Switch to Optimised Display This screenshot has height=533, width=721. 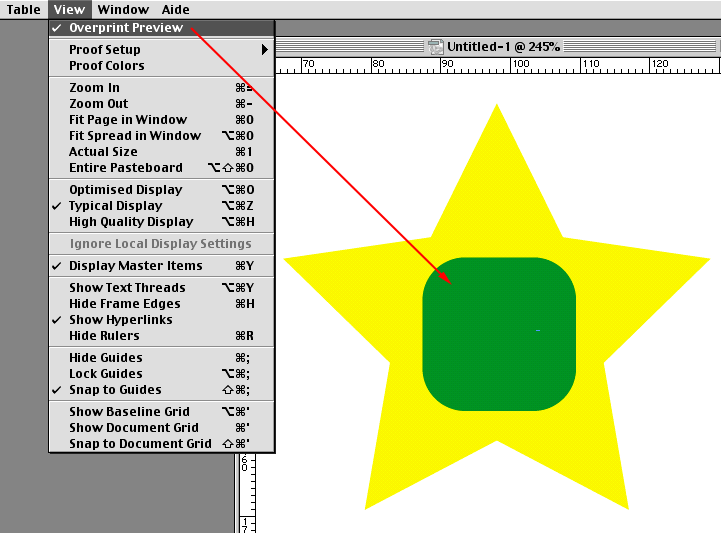pos(162,189)
